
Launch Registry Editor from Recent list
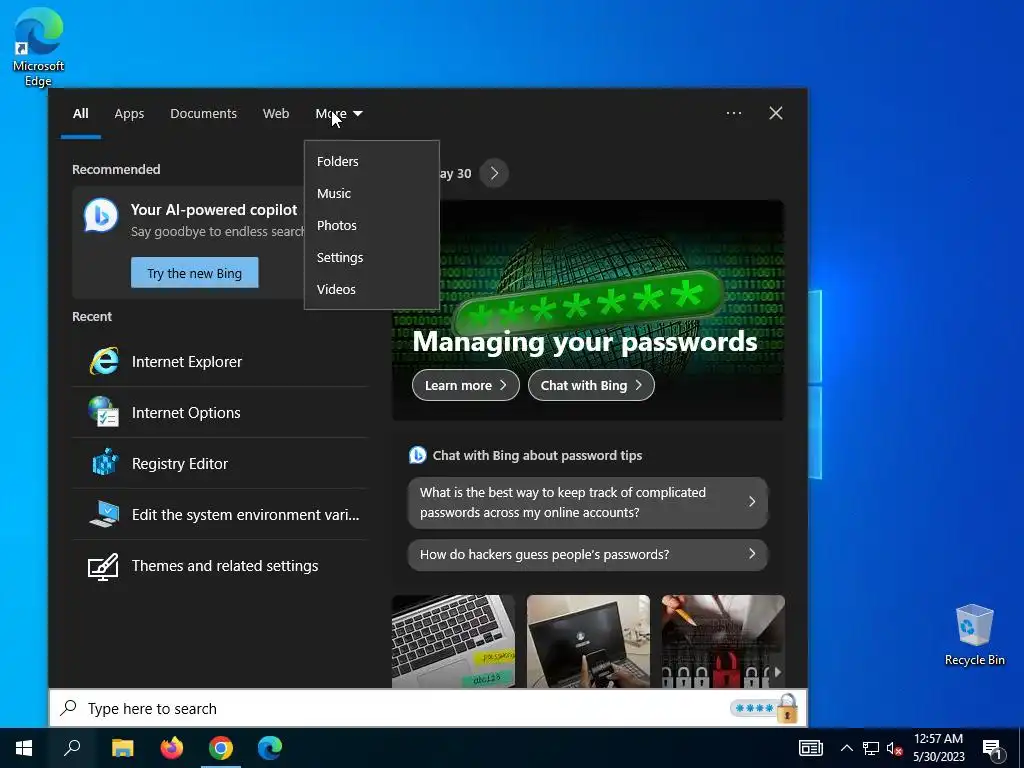coord(220,464)
